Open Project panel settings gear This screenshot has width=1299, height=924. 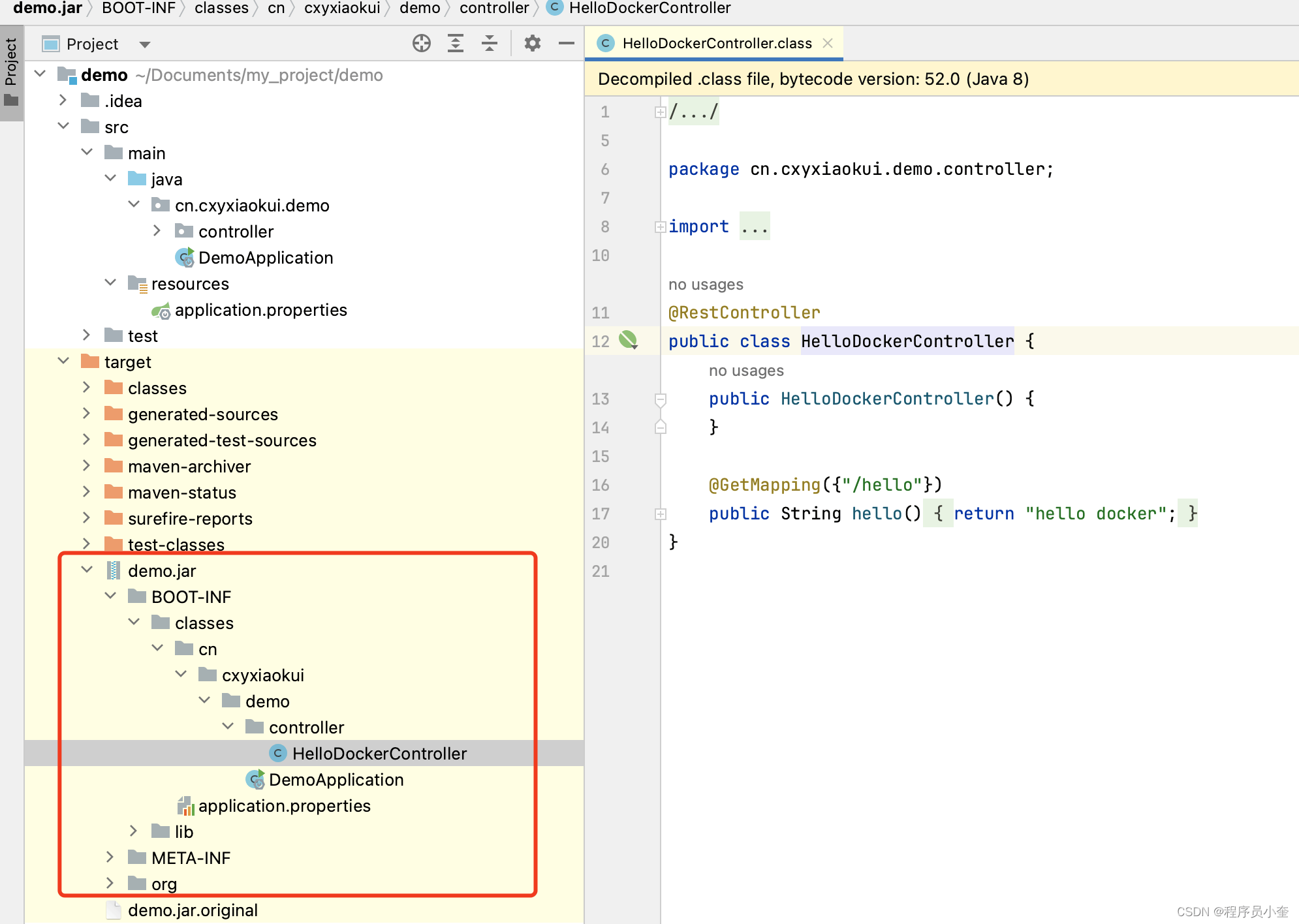(x=533, y=44)
